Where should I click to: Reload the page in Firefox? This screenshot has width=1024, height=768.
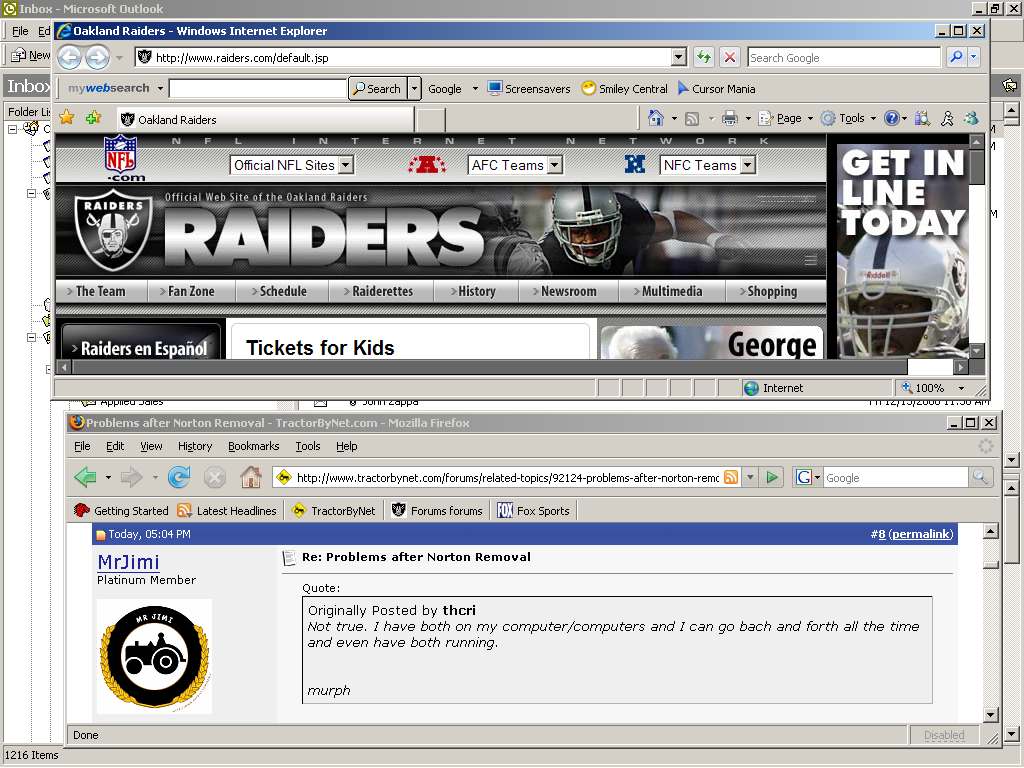(178, 477)
